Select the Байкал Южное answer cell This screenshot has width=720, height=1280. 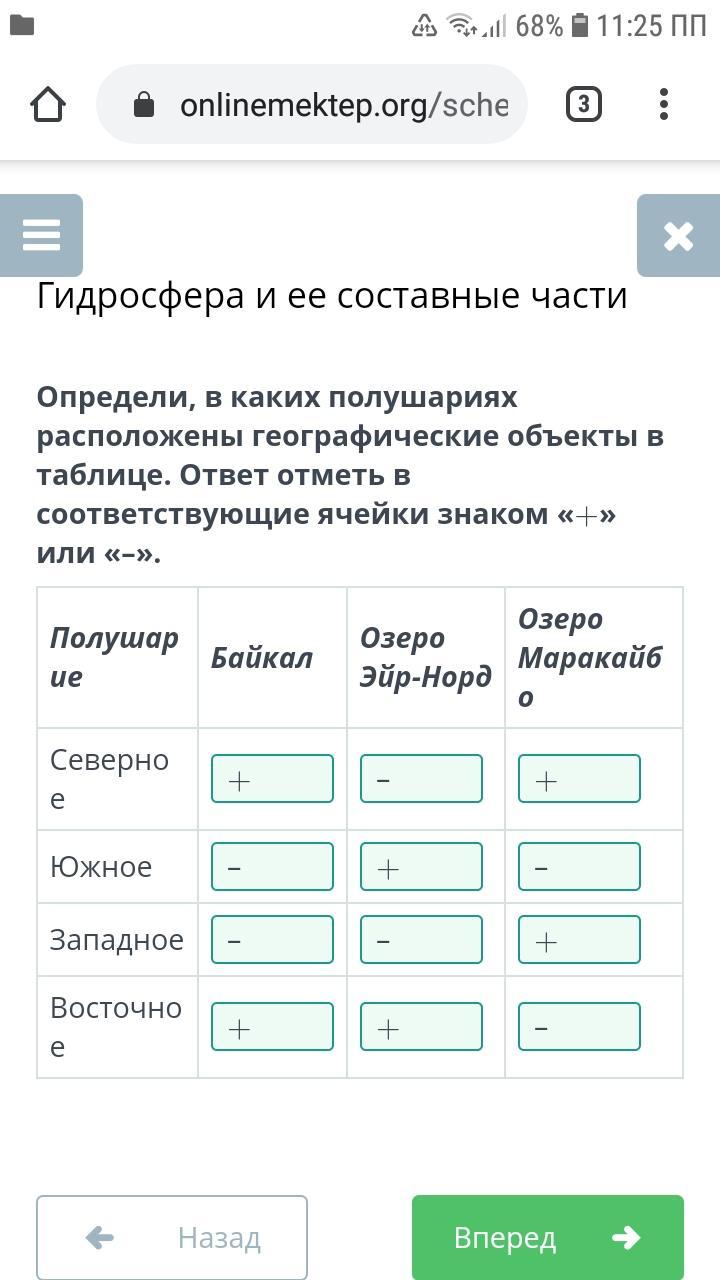(x=272, y=866)
